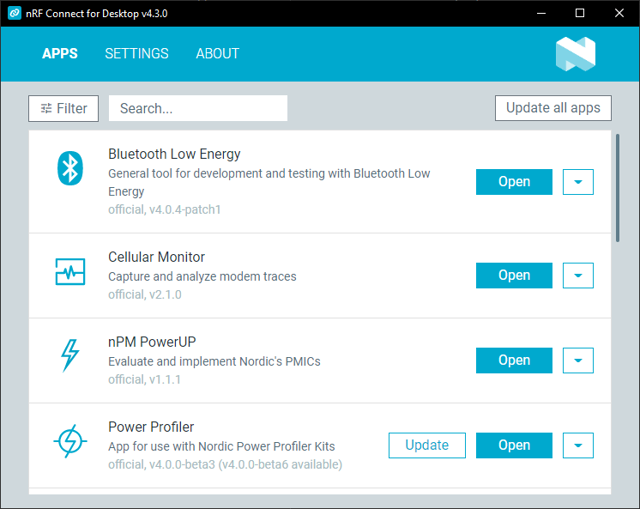Screen dimensions: 640x509
Task: Open the Filter options
Action: pyautogui.click(x=63, y=108)
